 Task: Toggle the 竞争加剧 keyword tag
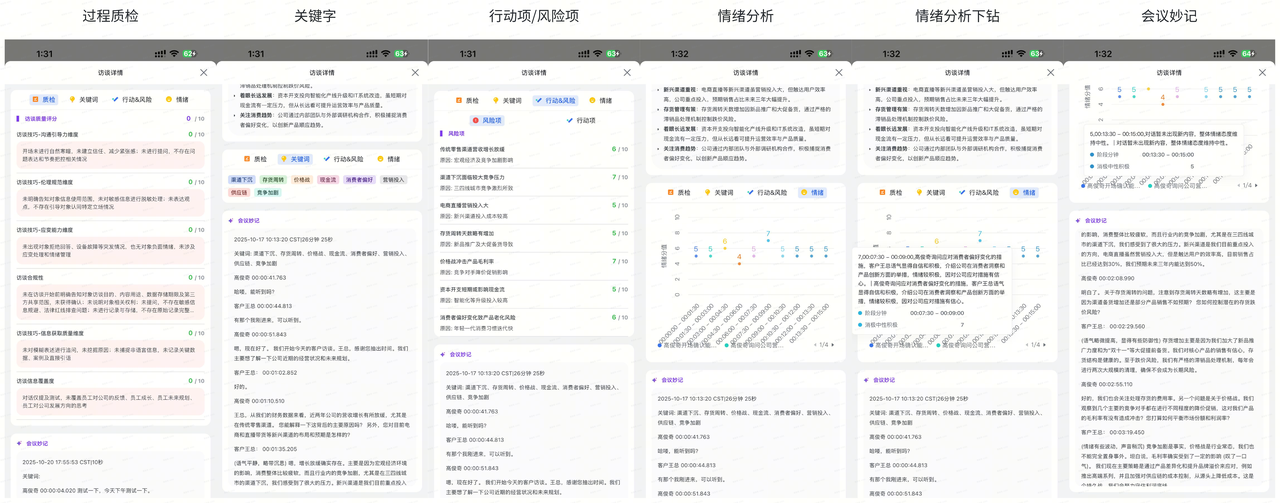(x=268, y=193)
